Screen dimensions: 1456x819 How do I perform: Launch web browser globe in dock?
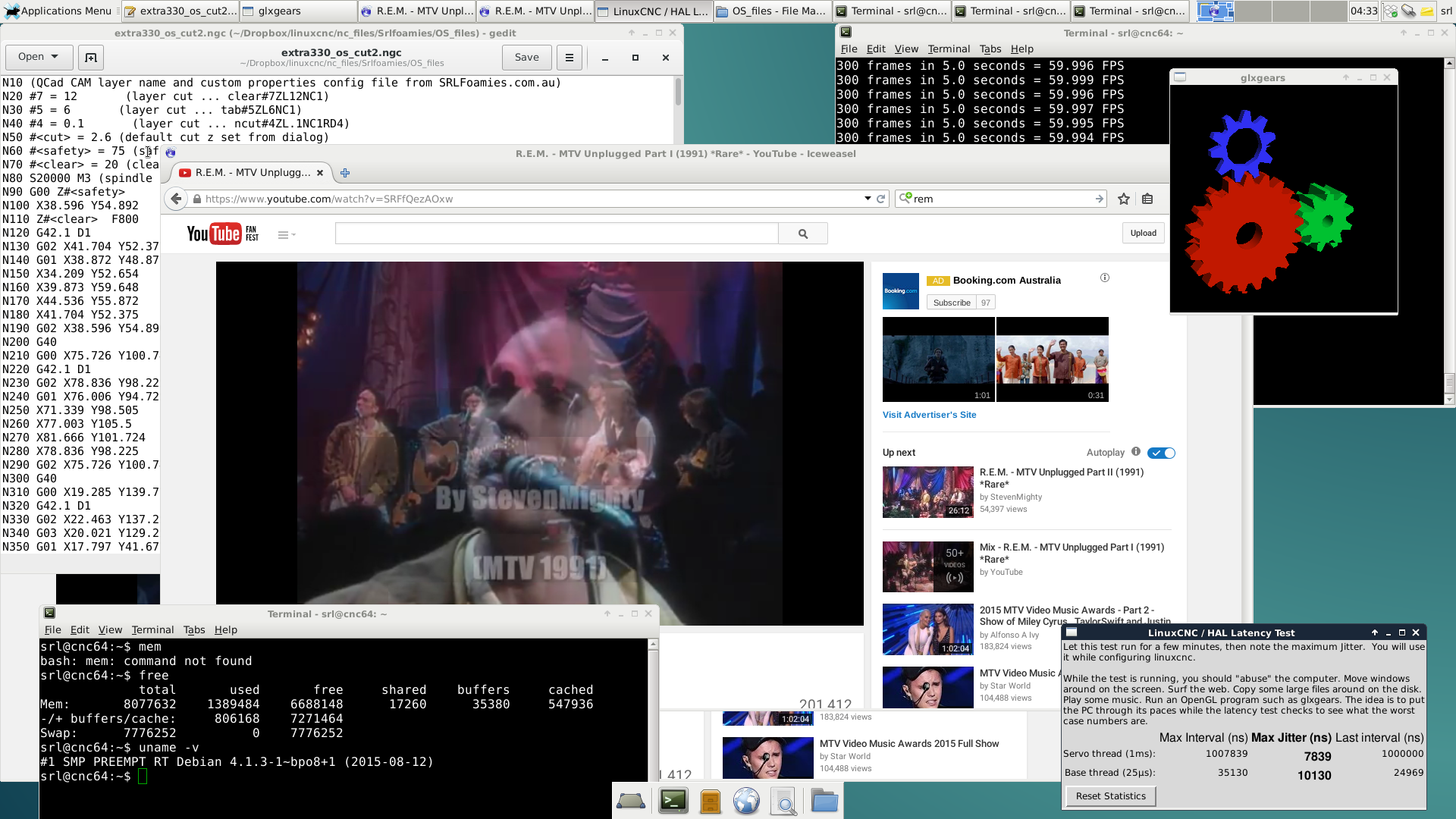click(x=746, y=802)
